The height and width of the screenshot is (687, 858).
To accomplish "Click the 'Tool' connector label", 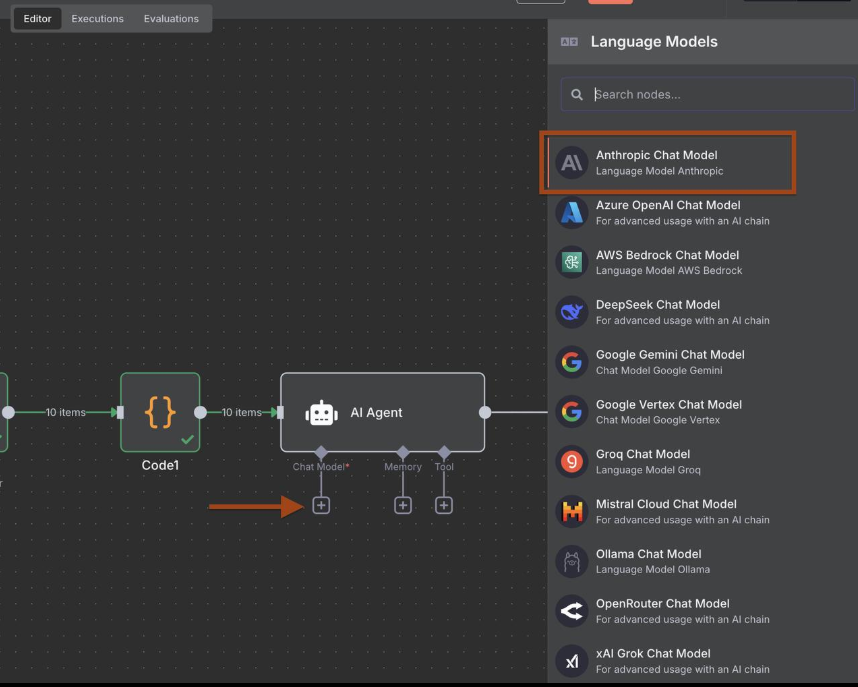I will [444, 466].
